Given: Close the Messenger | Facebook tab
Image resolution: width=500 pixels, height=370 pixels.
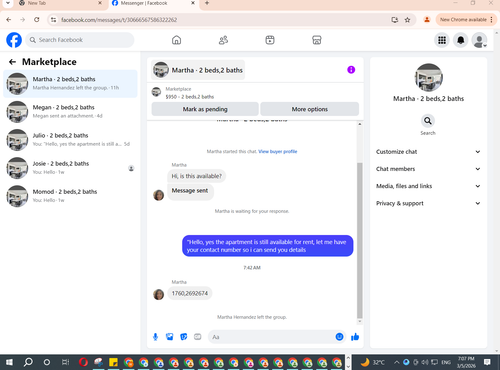Looking at the screenshot, I should [x=193, y=3].
